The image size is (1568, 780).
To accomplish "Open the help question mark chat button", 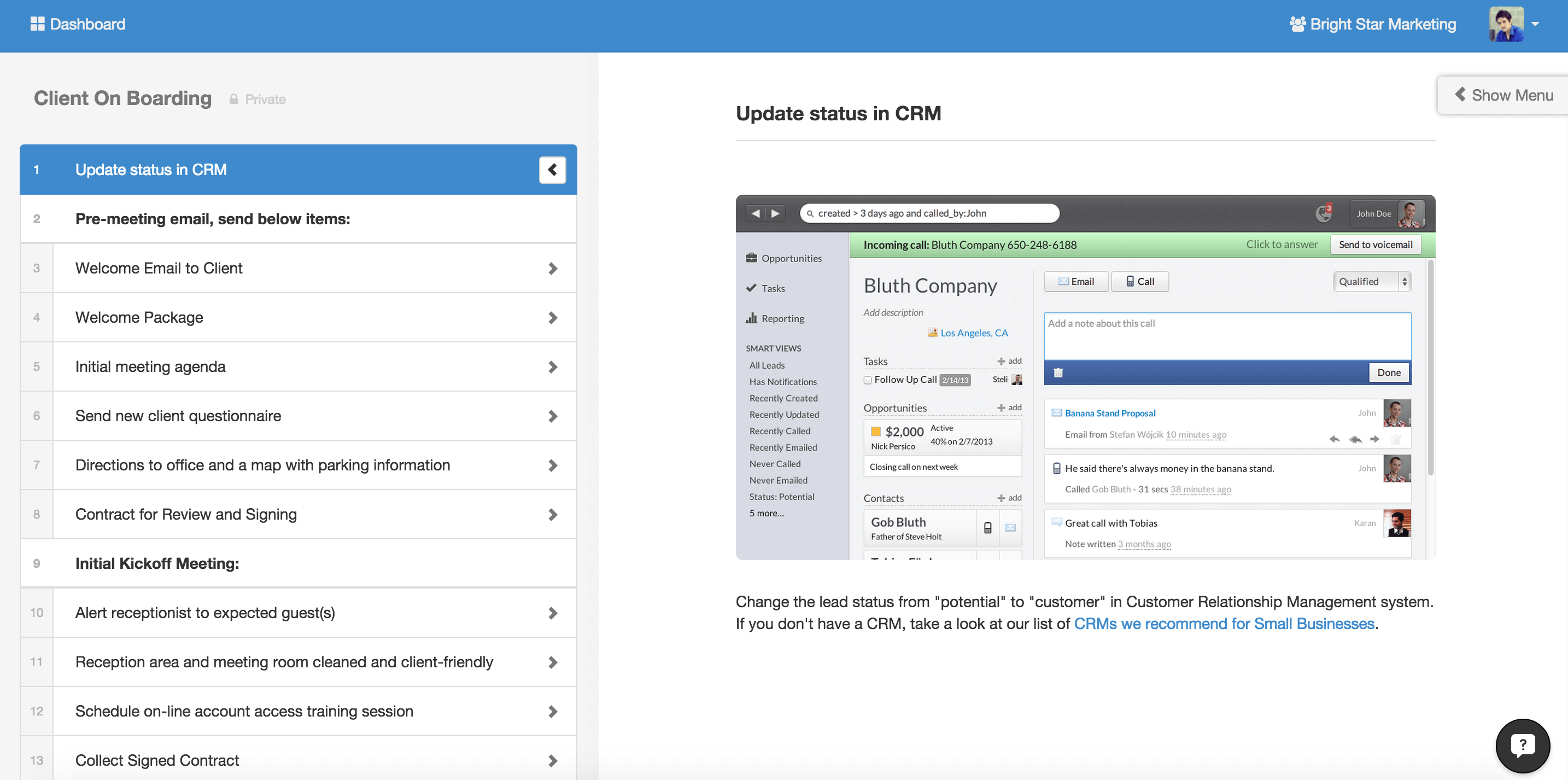I will click(x=1522, y=746).
